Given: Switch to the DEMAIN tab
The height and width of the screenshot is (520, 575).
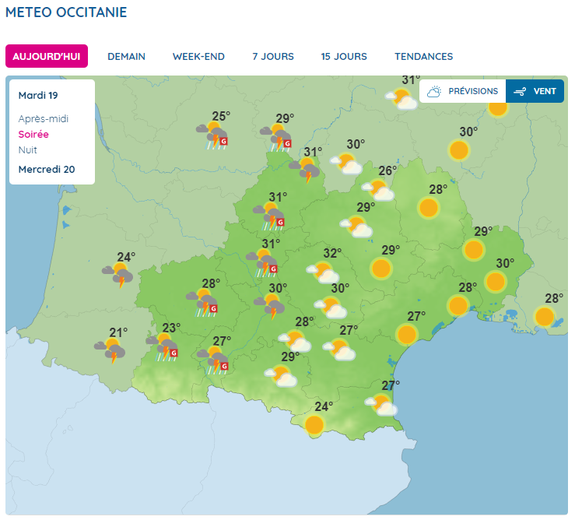Looking at the screenshot, I should (127, 56).
